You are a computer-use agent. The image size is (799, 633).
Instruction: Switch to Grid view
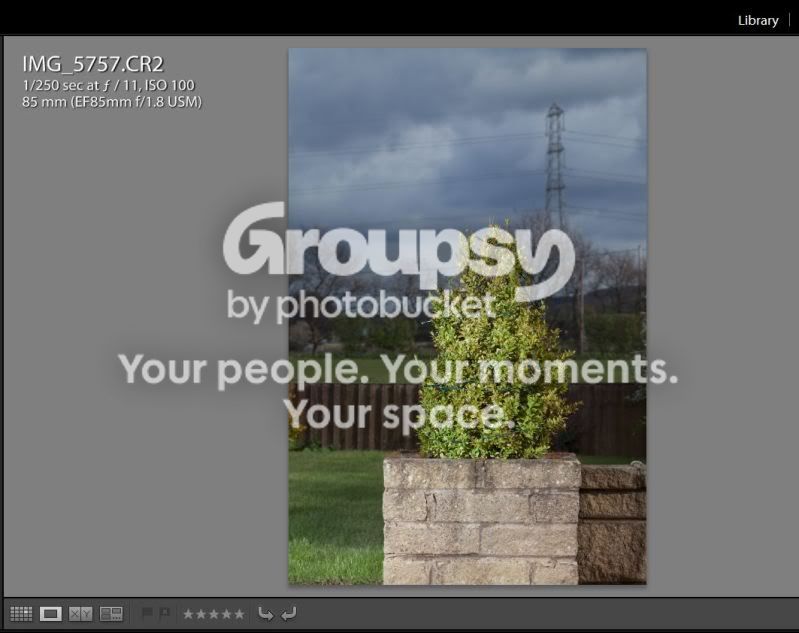point(21,614)
